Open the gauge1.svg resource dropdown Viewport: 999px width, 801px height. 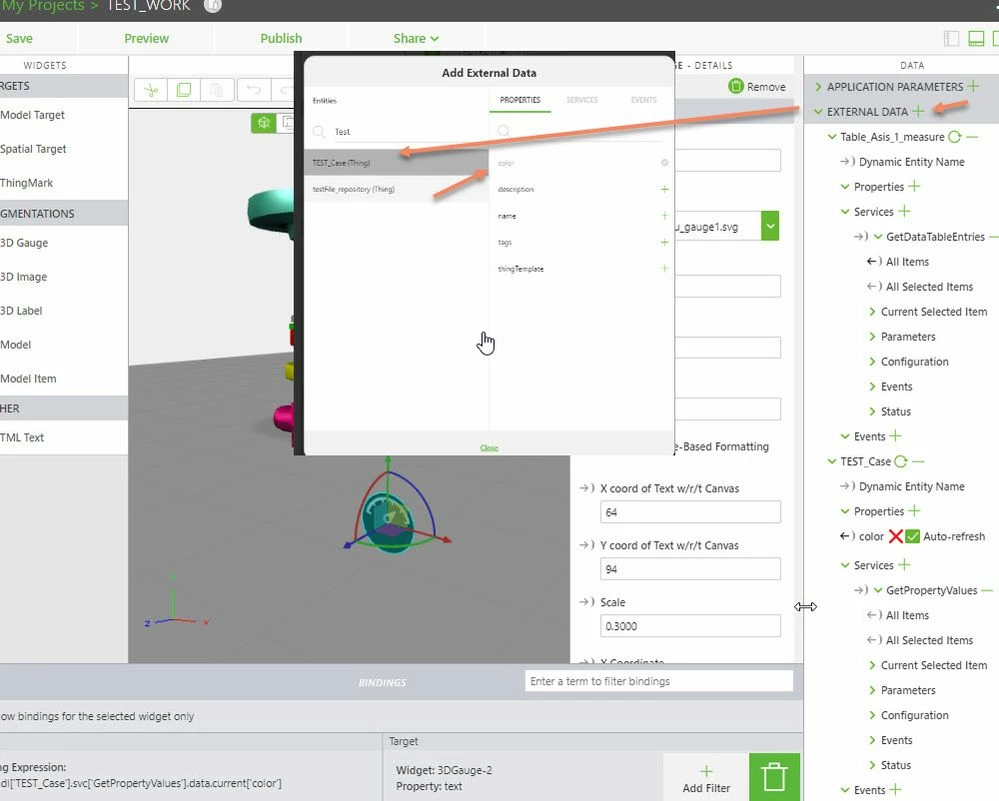(x=770, y=226)
